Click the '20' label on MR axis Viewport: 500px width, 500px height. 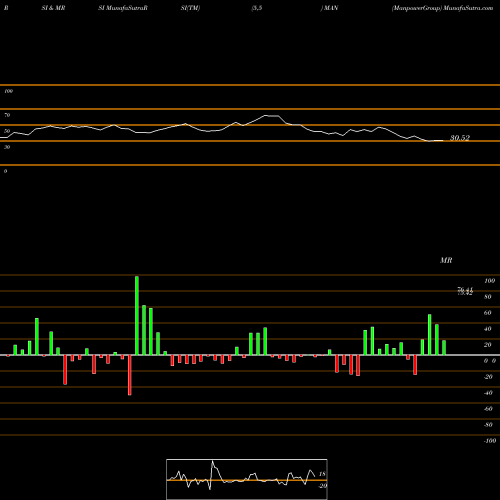click(488, 345)
